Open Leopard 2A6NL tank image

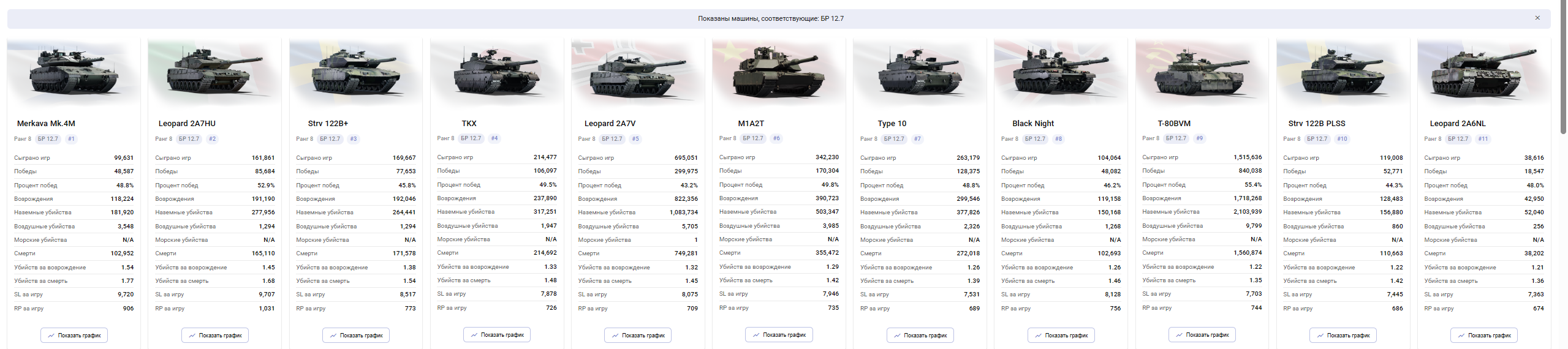[1483, 72]
